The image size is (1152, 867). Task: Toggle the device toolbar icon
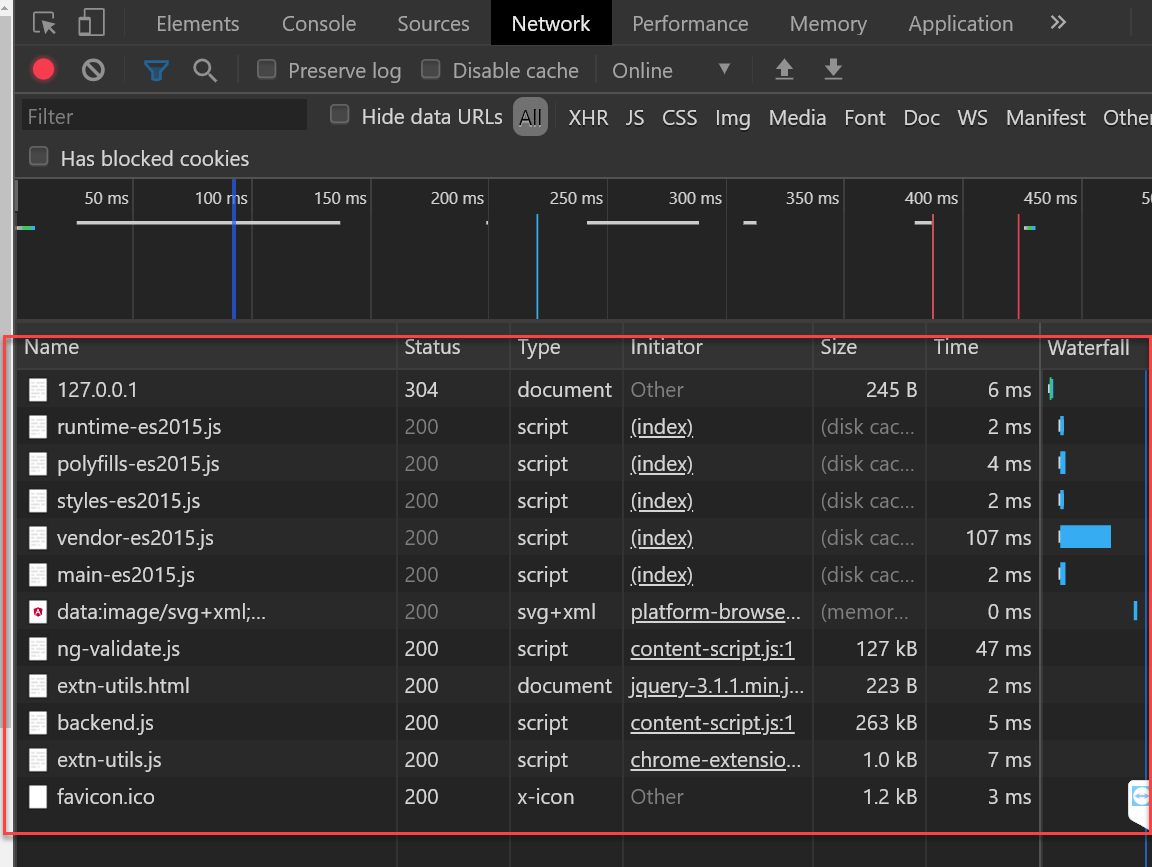91,23
